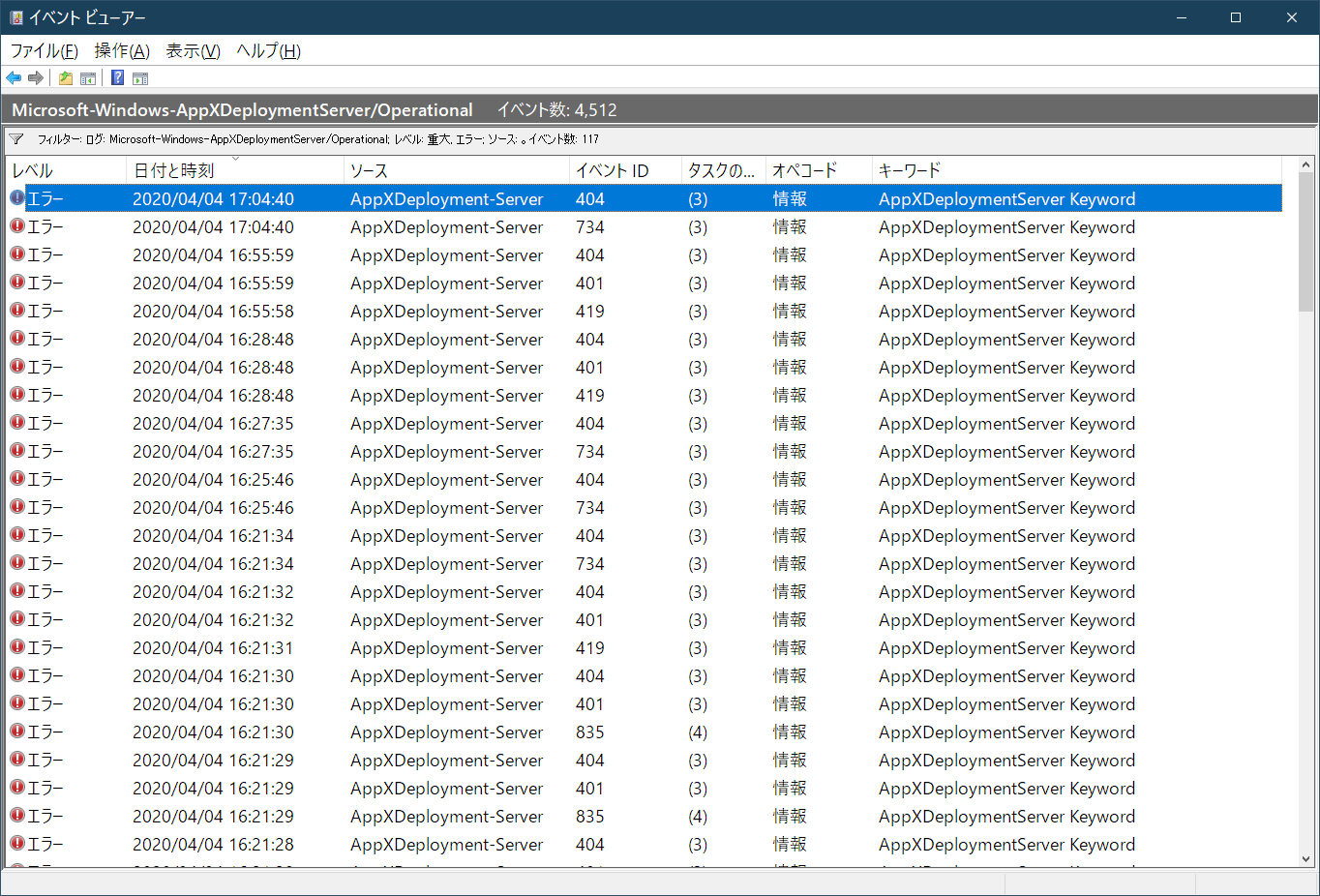The image size is (1320, 896).
Task: Open the 表示(V) menu
Action: (193, 51)
